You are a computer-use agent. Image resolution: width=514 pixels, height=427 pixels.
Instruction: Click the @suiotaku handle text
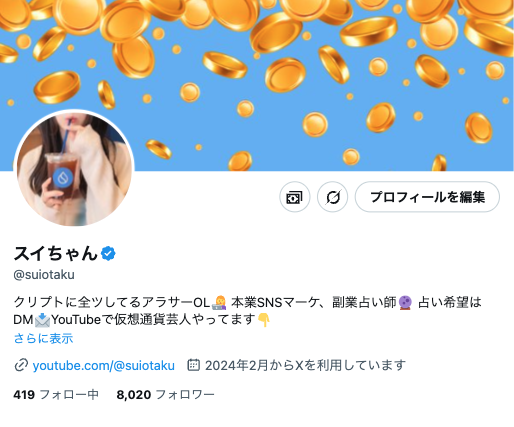pyautogui.click(x=44, y=275)
